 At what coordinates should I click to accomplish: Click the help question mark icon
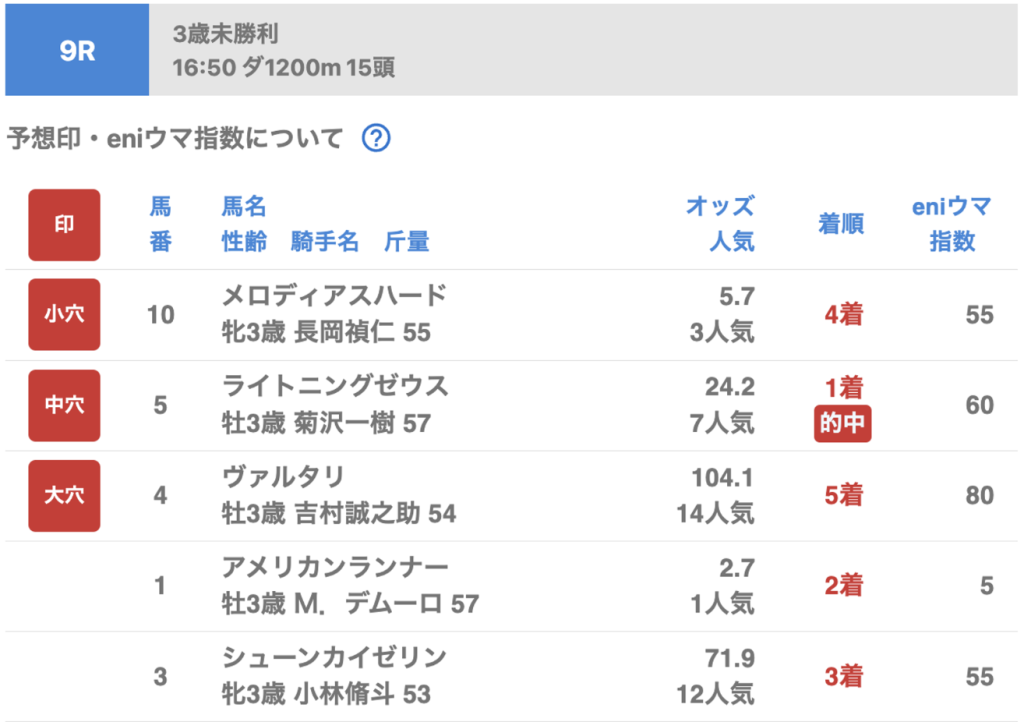(375, 138)
